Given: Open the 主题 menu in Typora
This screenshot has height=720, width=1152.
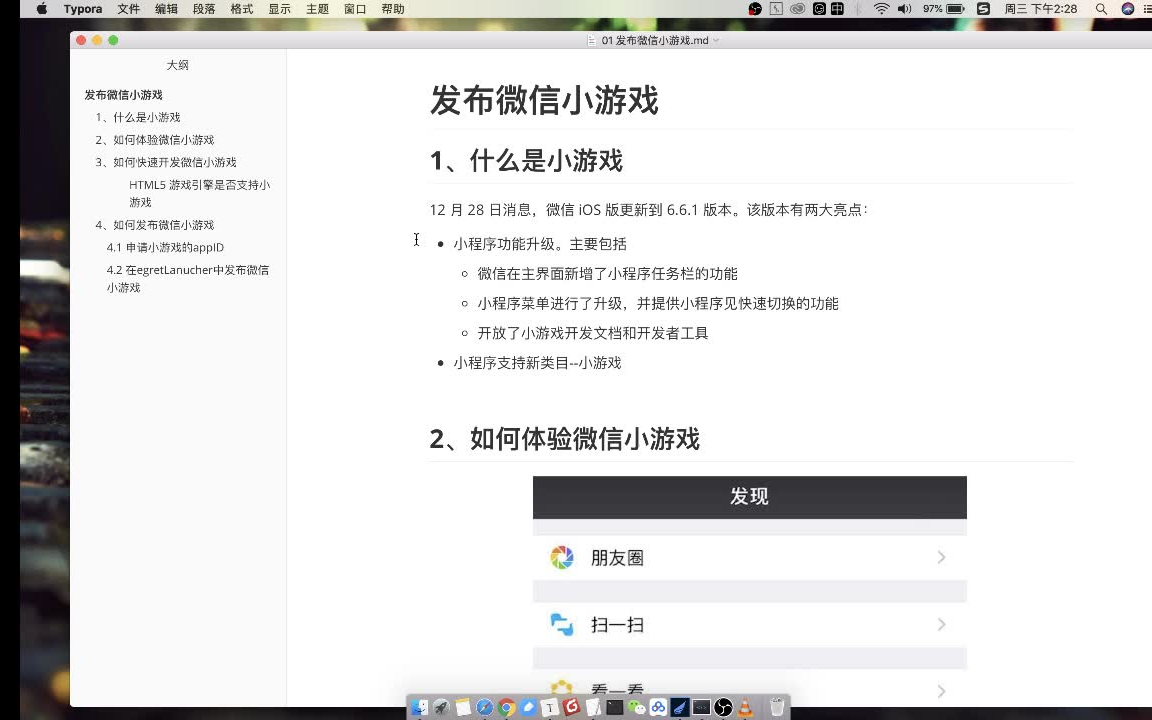Looking at the screenshot, I should 317,9.
